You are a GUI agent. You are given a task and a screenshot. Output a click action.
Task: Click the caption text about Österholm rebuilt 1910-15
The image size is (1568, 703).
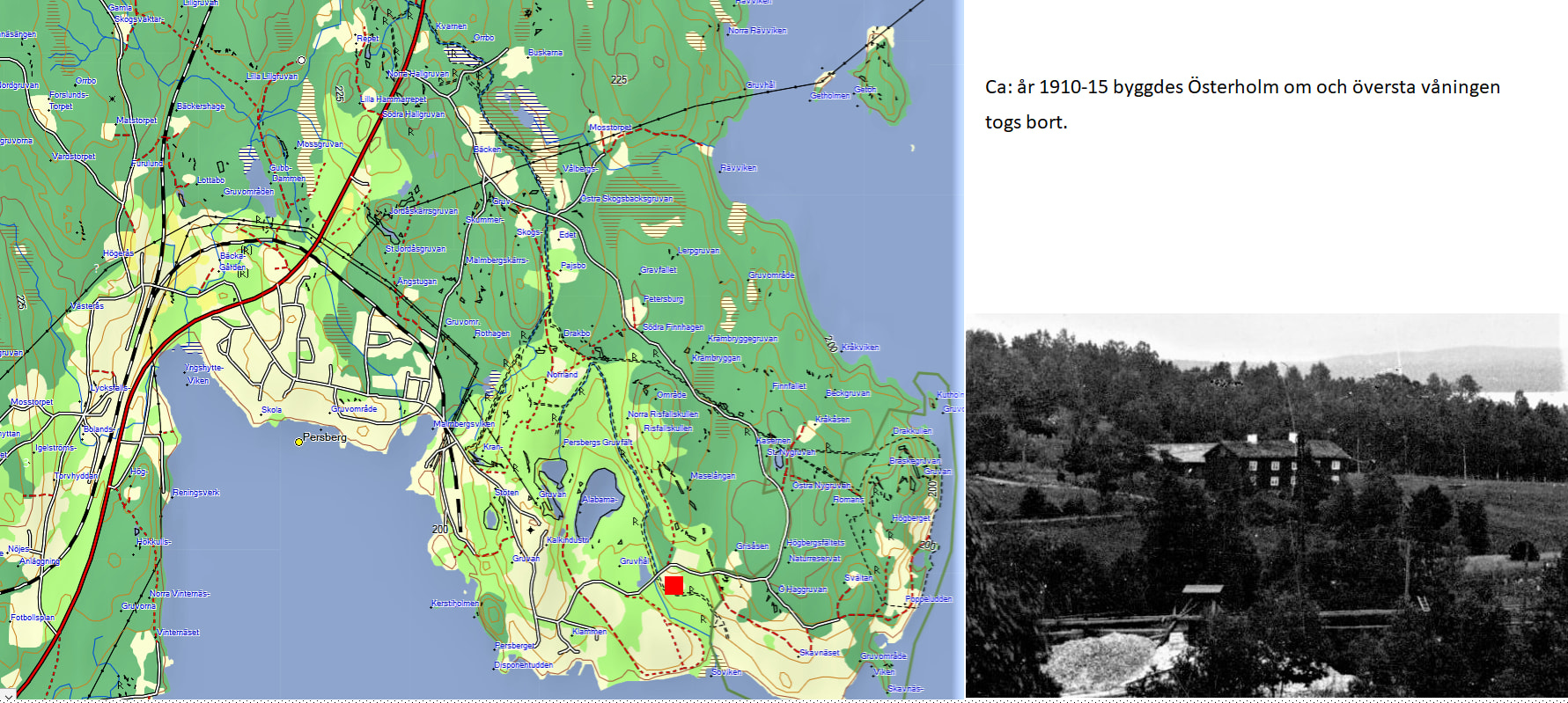pos(1242,104)
